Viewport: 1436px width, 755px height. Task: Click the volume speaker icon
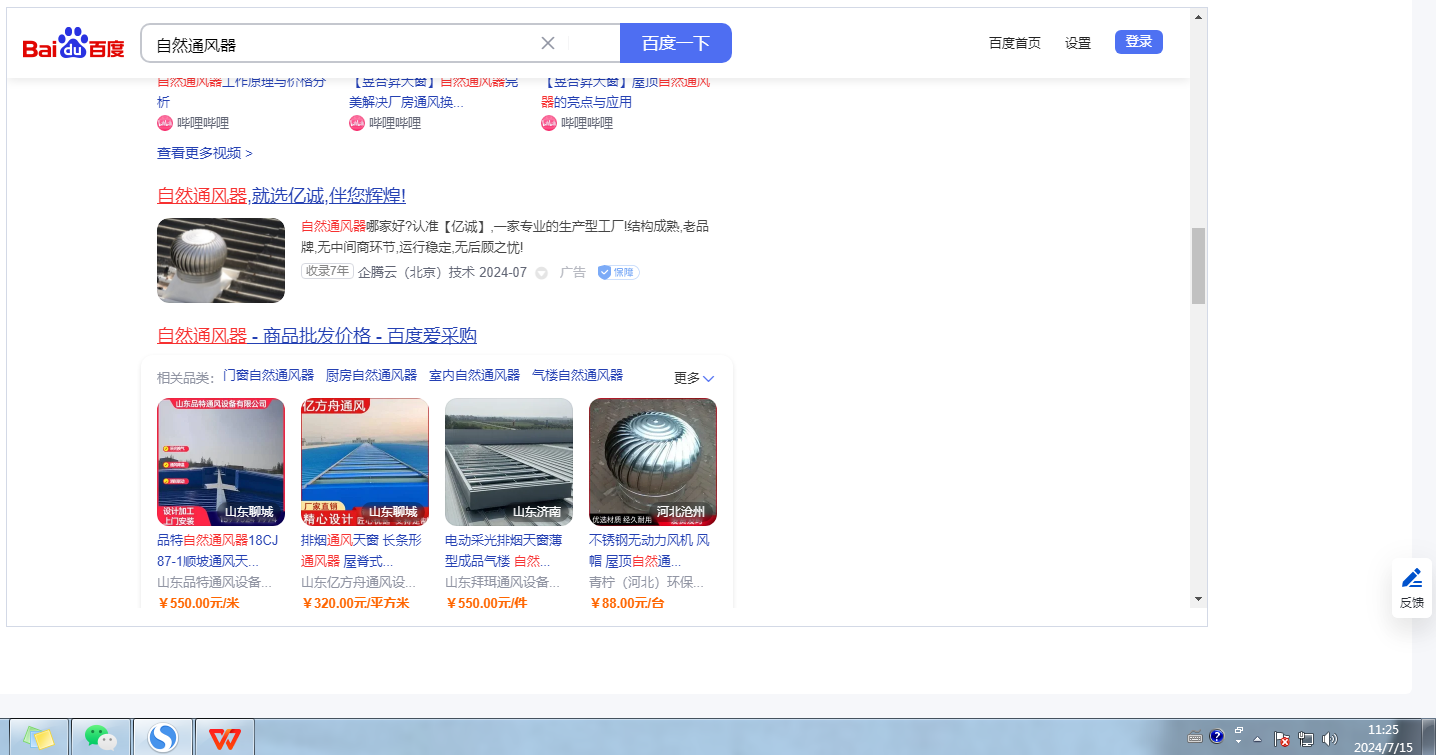tap(1330, 739)
